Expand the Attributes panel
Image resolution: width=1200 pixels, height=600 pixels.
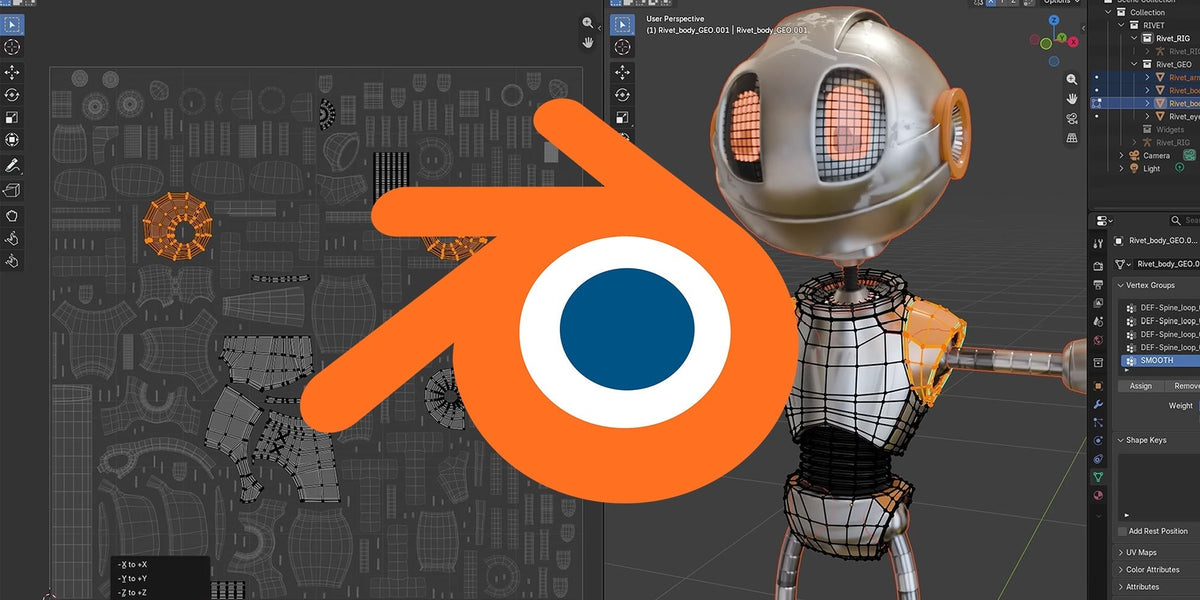click(x=1121, y=587)
